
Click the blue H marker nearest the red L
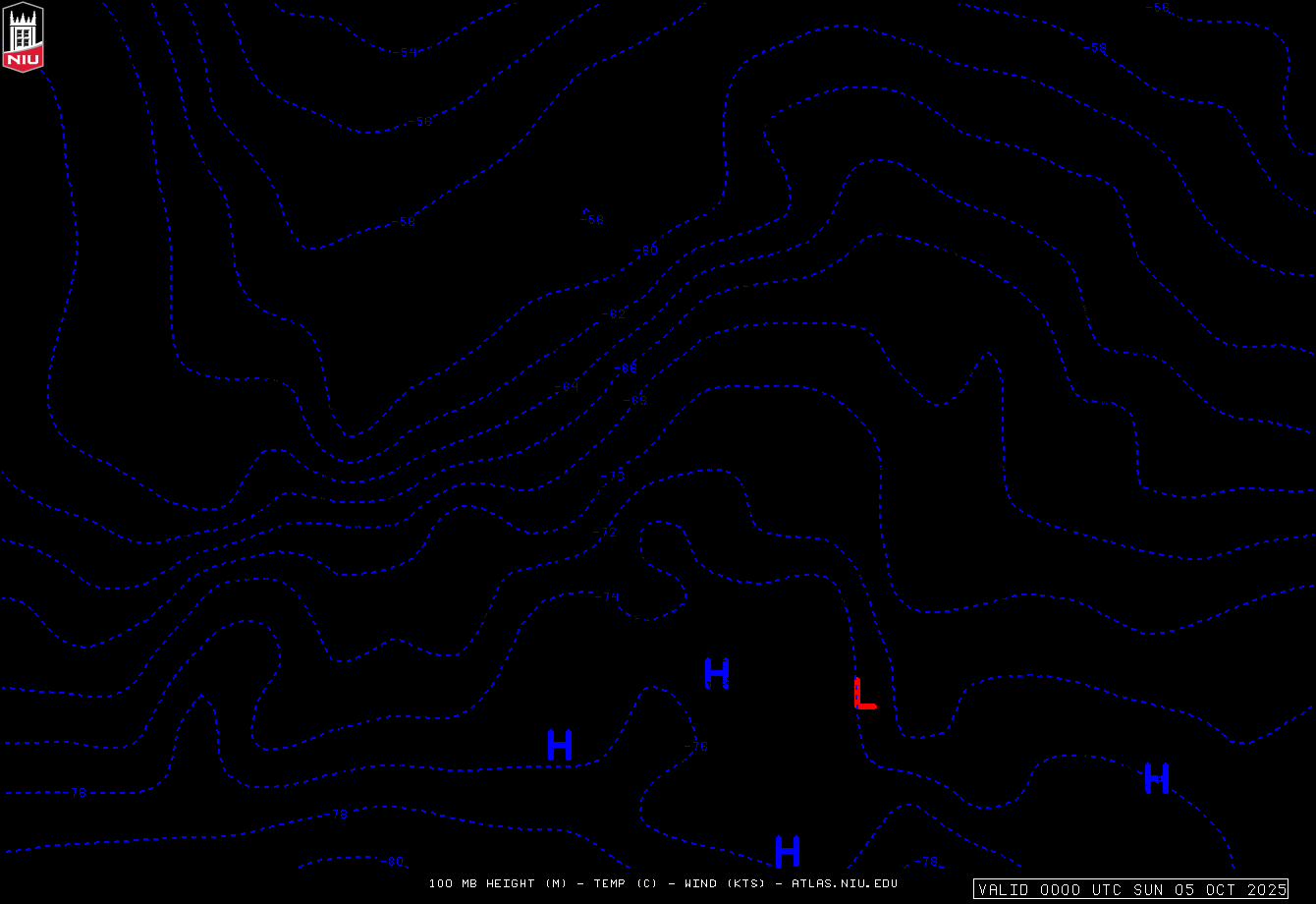717,674
